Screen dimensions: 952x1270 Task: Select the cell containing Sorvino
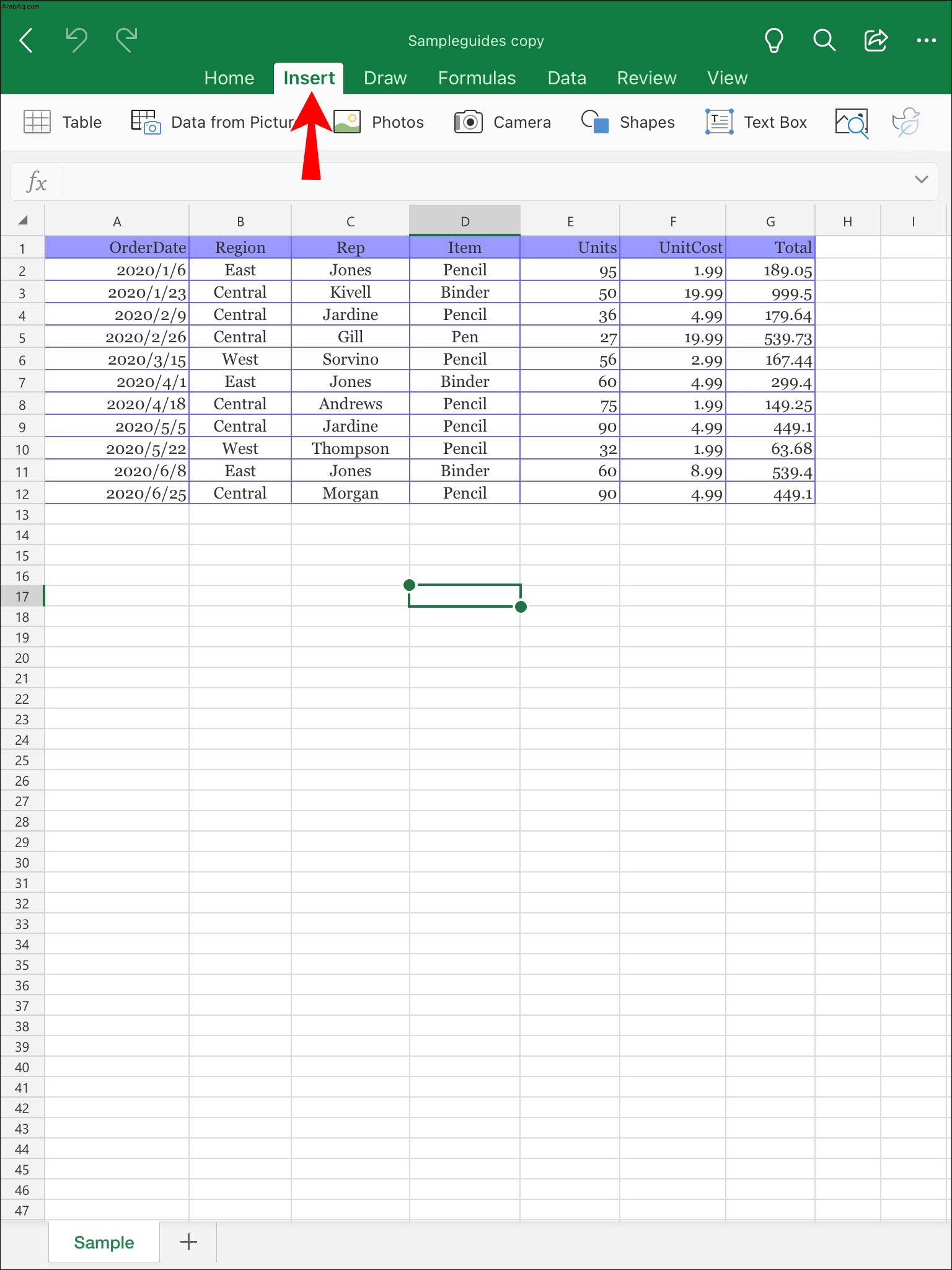tap(350, 359)
